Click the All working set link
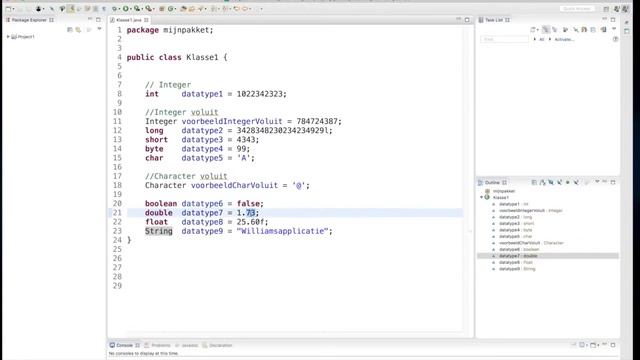Screen dimensions: 640x360 point(542,39)
